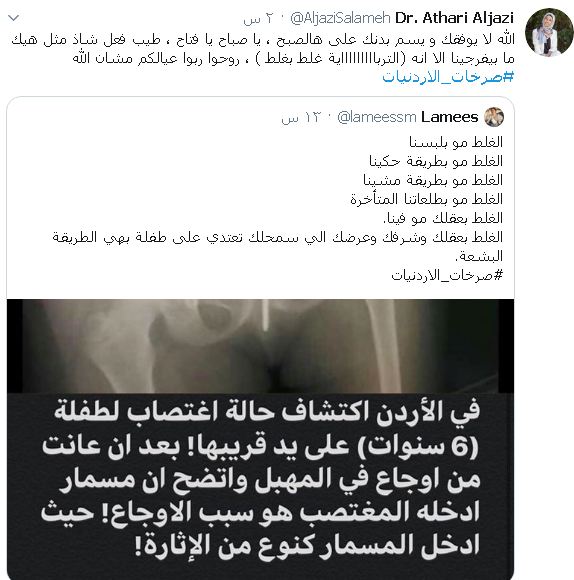The width and height of the screenshot is (574, 580).
Task: Click the caption line starting with (6 سنوات)
Action: (260, 446)
